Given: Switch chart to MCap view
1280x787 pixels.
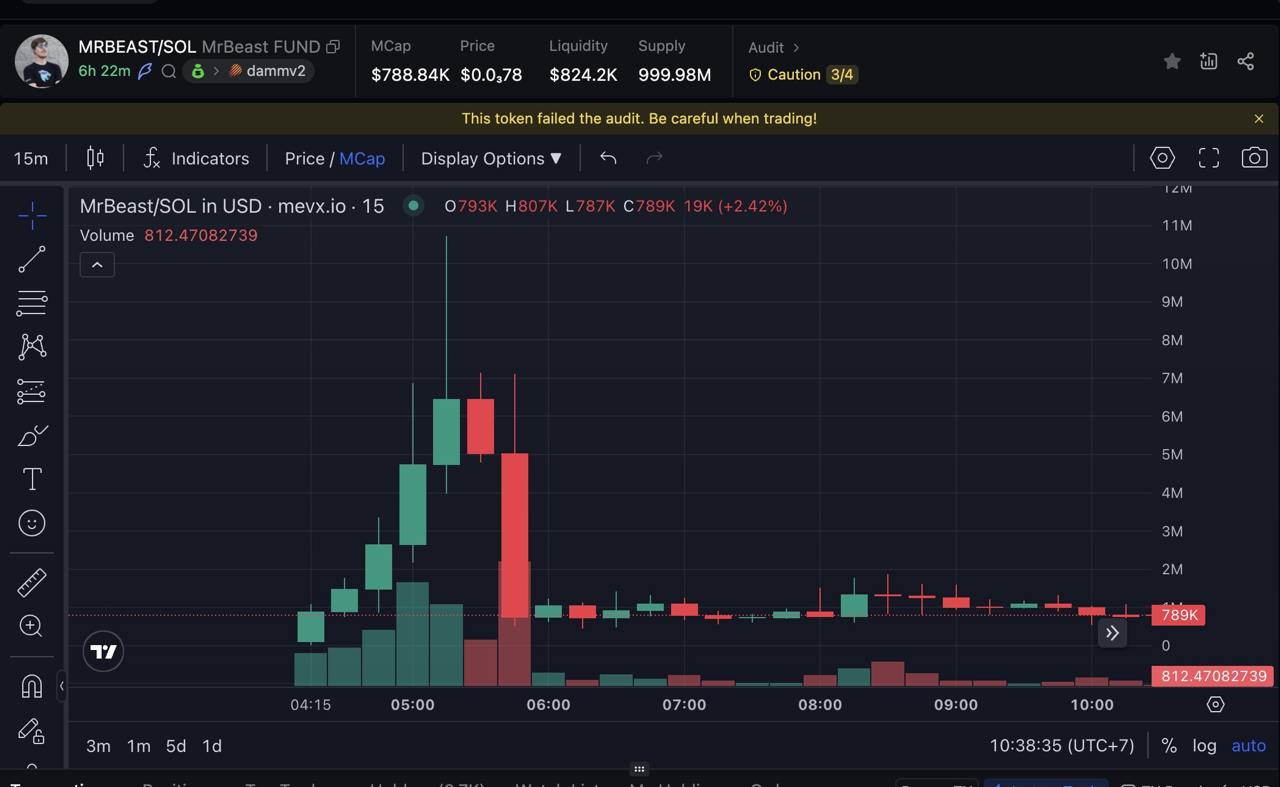Looking at the screenshot, I should 362,158.
